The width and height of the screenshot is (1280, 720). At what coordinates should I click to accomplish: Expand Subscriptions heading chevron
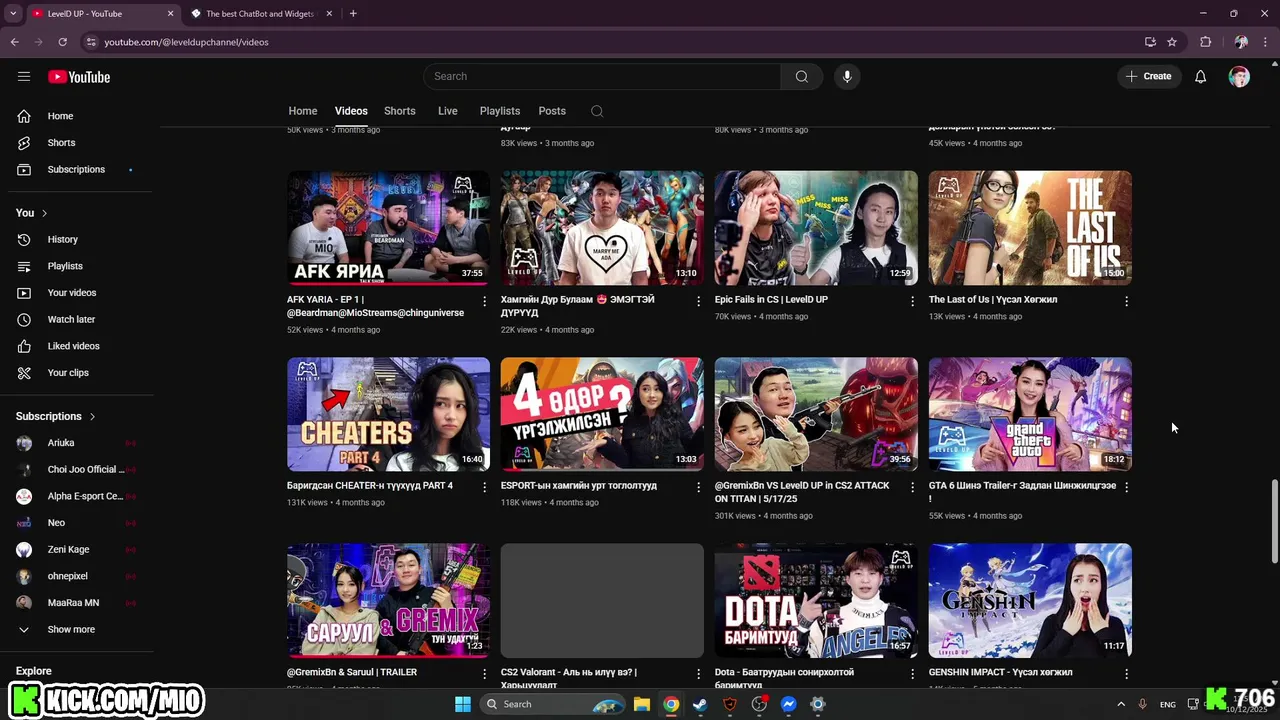[92, 416]
